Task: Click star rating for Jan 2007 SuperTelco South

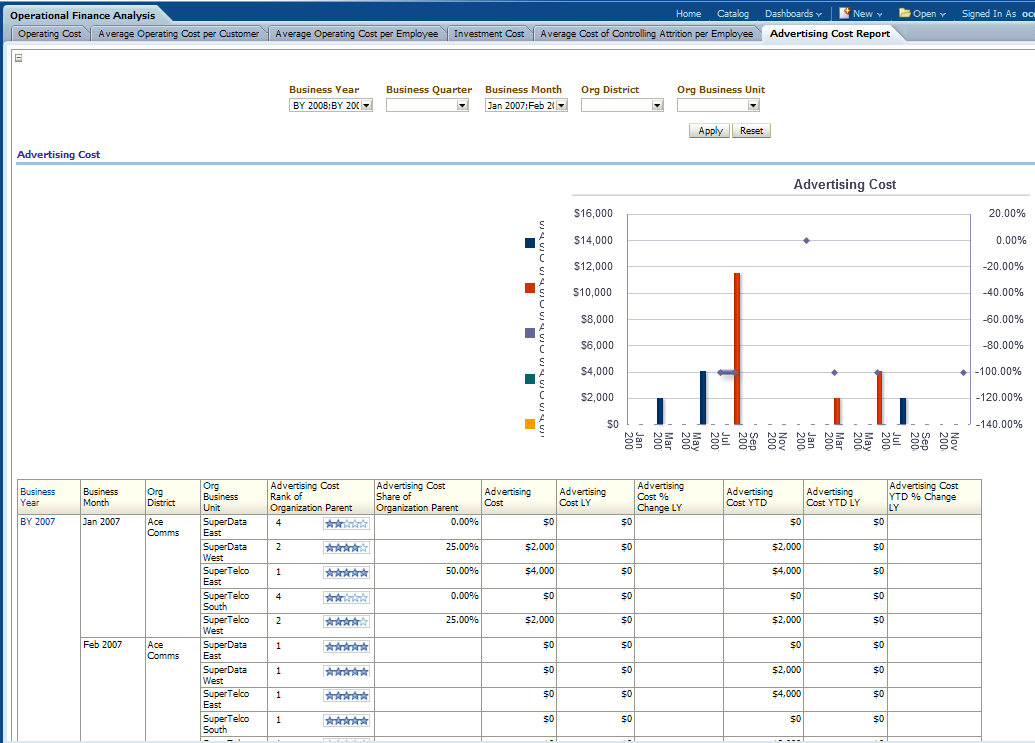Action: [347, 598]
